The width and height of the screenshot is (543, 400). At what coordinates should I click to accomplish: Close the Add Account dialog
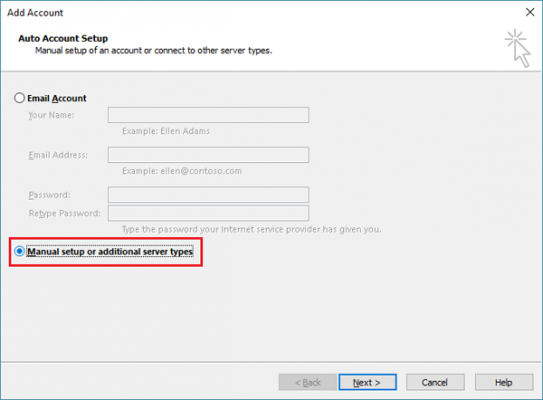pyautogui.click(x=530, y=12)
